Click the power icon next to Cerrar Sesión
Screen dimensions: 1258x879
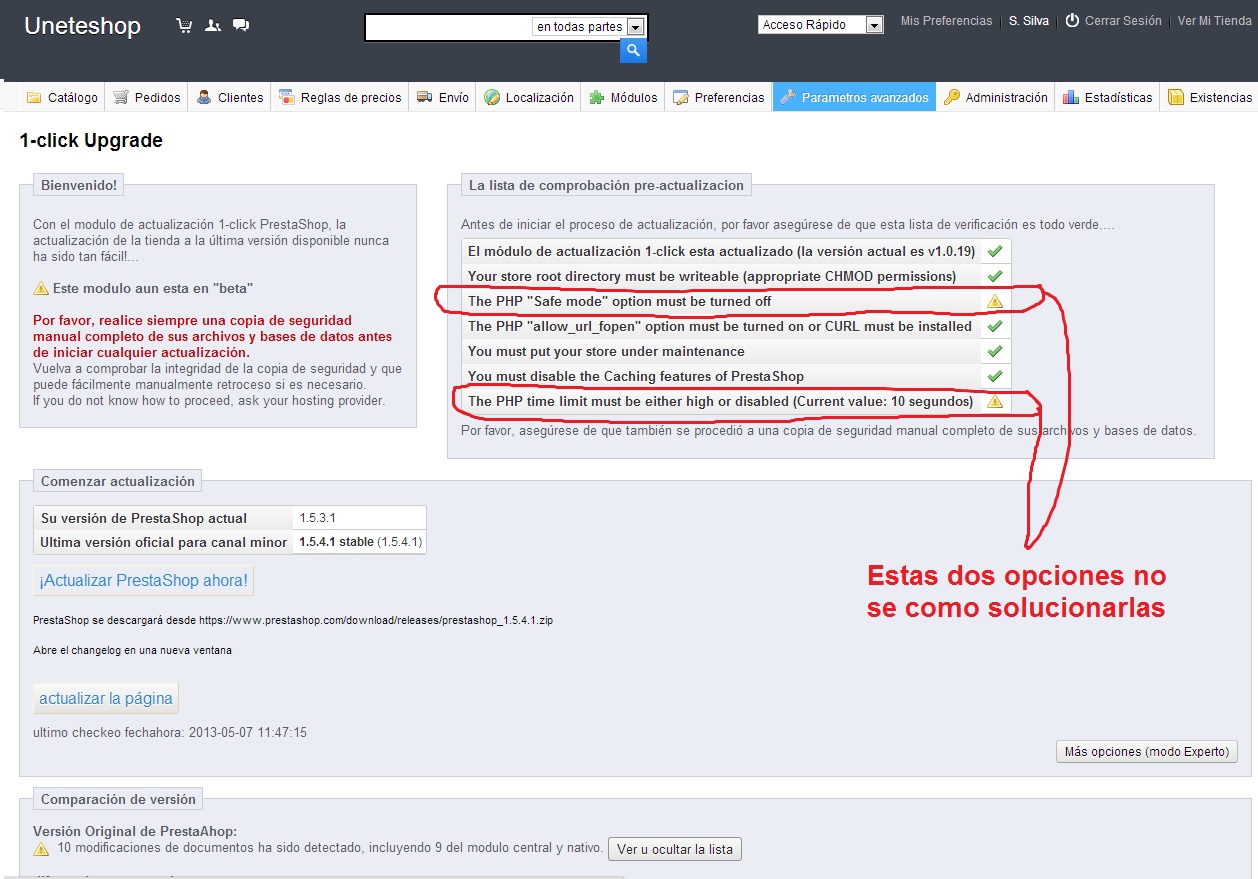tap(1072, 20)
